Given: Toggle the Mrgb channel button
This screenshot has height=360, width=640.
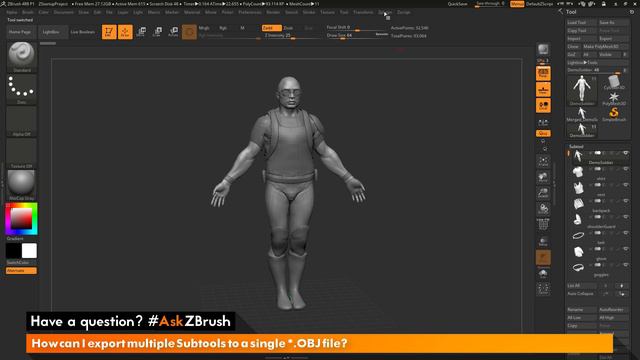Looking at the screenshot, I should [204, 28].
